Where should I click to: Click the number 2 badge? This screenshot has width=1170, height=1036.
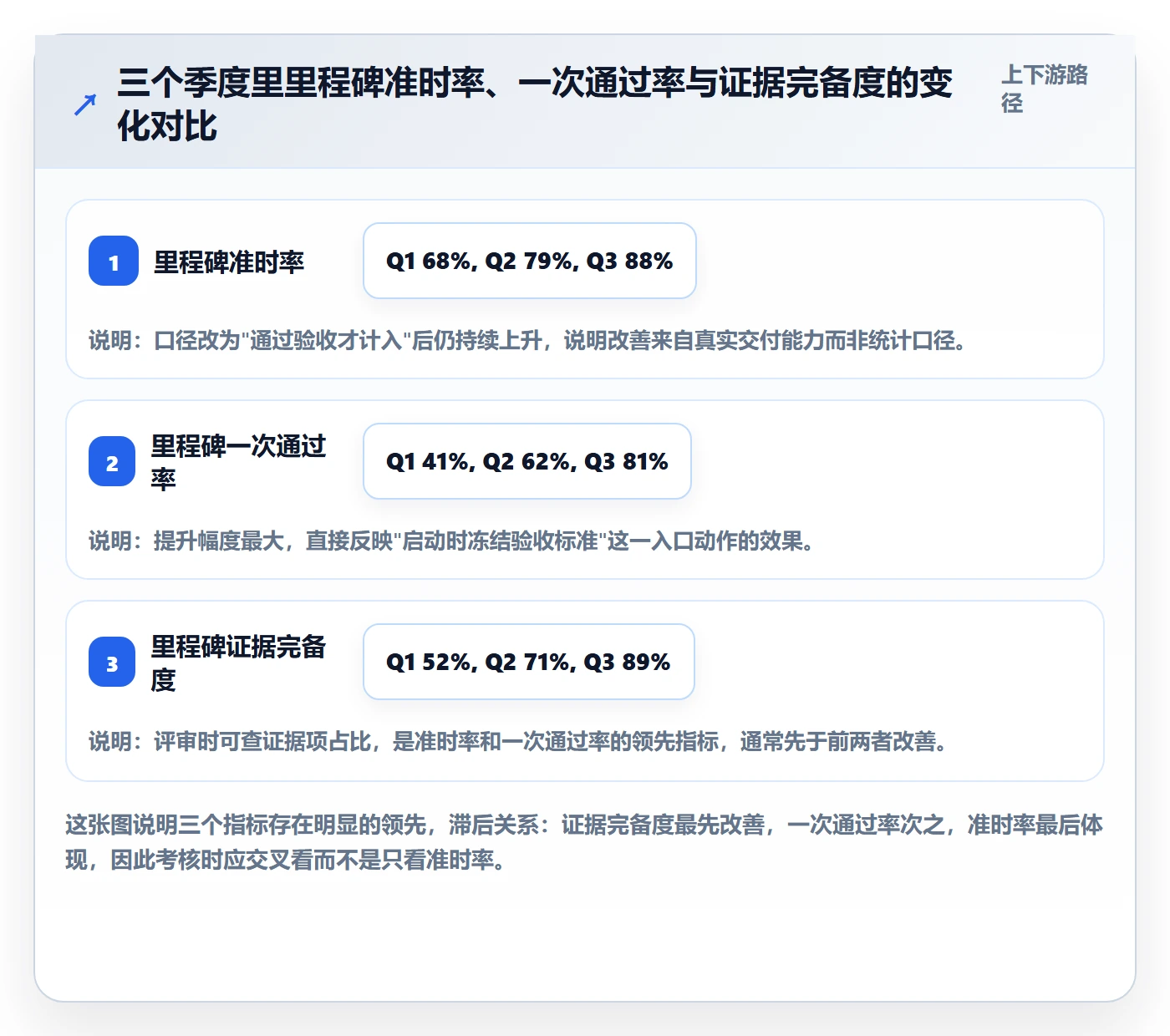(112, 461)
